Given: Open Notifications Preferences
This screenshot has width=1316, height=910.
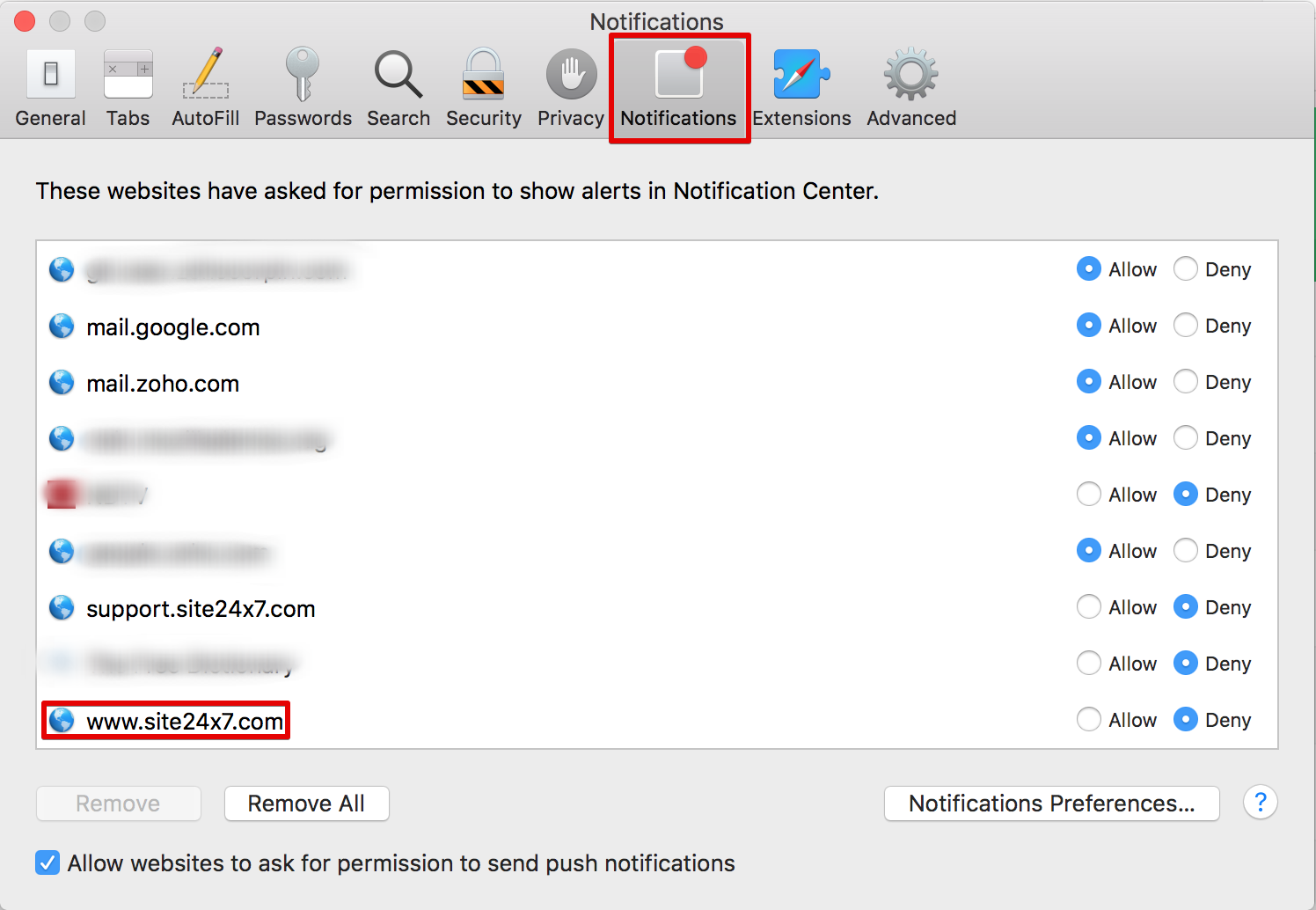Looking at the screenshot, I should coord(1051,804).
